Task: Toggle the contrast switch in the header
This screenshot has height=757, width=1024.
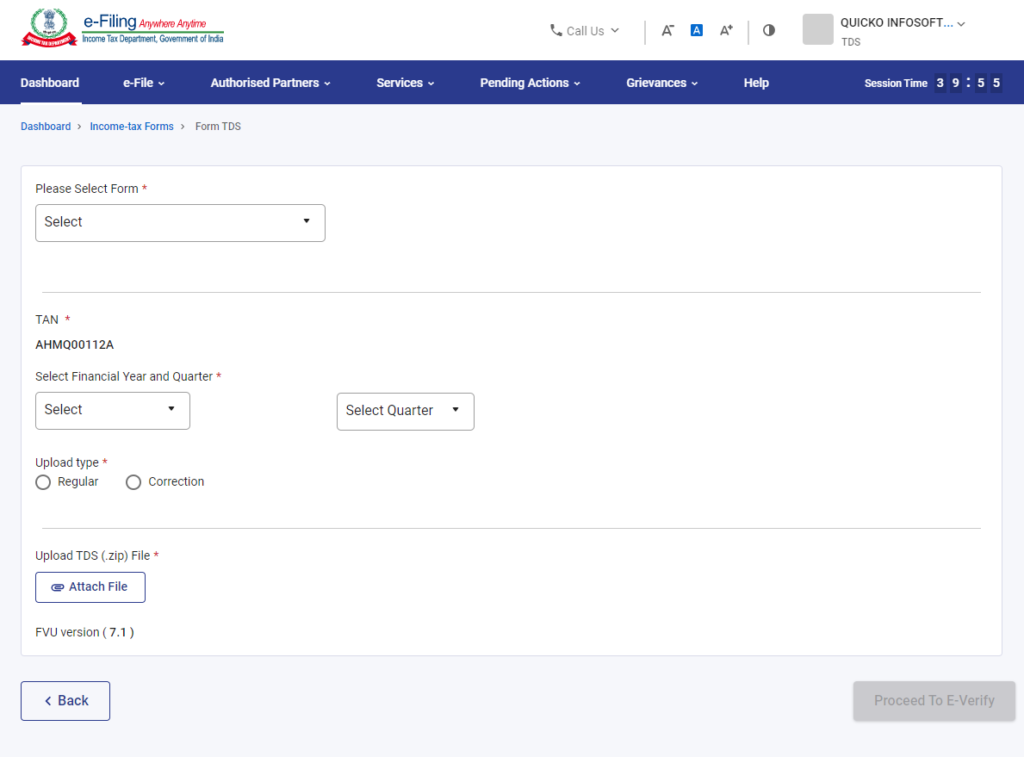Action: tap(768, 31)
